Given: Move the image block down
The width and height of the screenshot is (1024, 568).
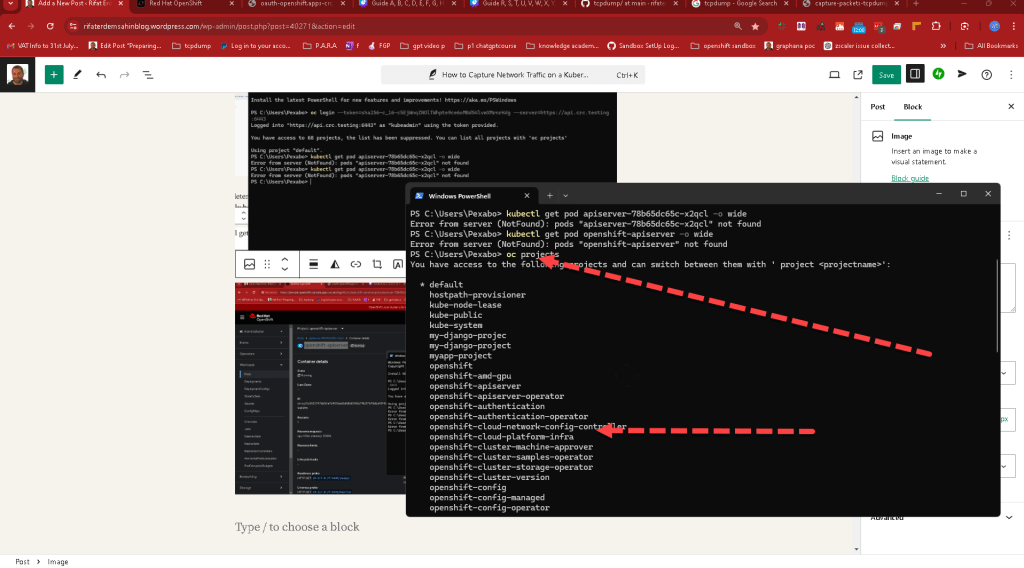Looking at the screenshot, I should pos(285,269).
